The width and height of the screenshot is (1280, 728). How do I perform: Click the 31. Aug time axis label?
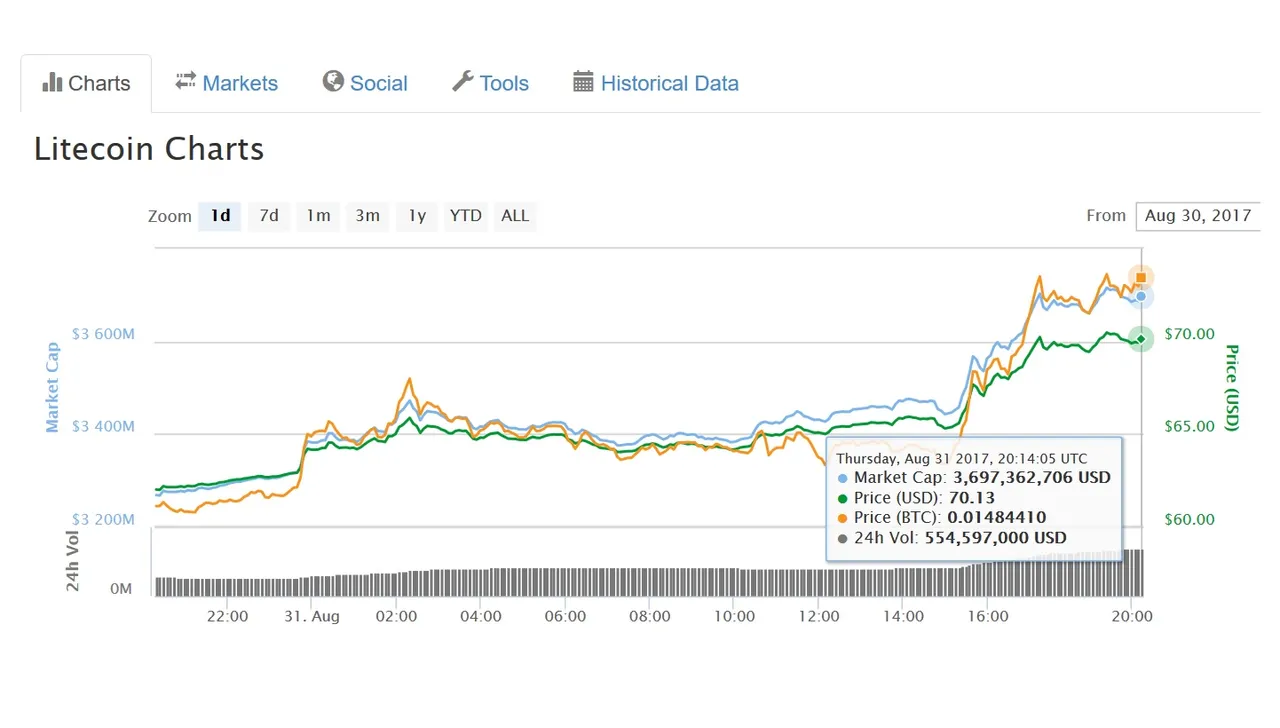[311, 616]
